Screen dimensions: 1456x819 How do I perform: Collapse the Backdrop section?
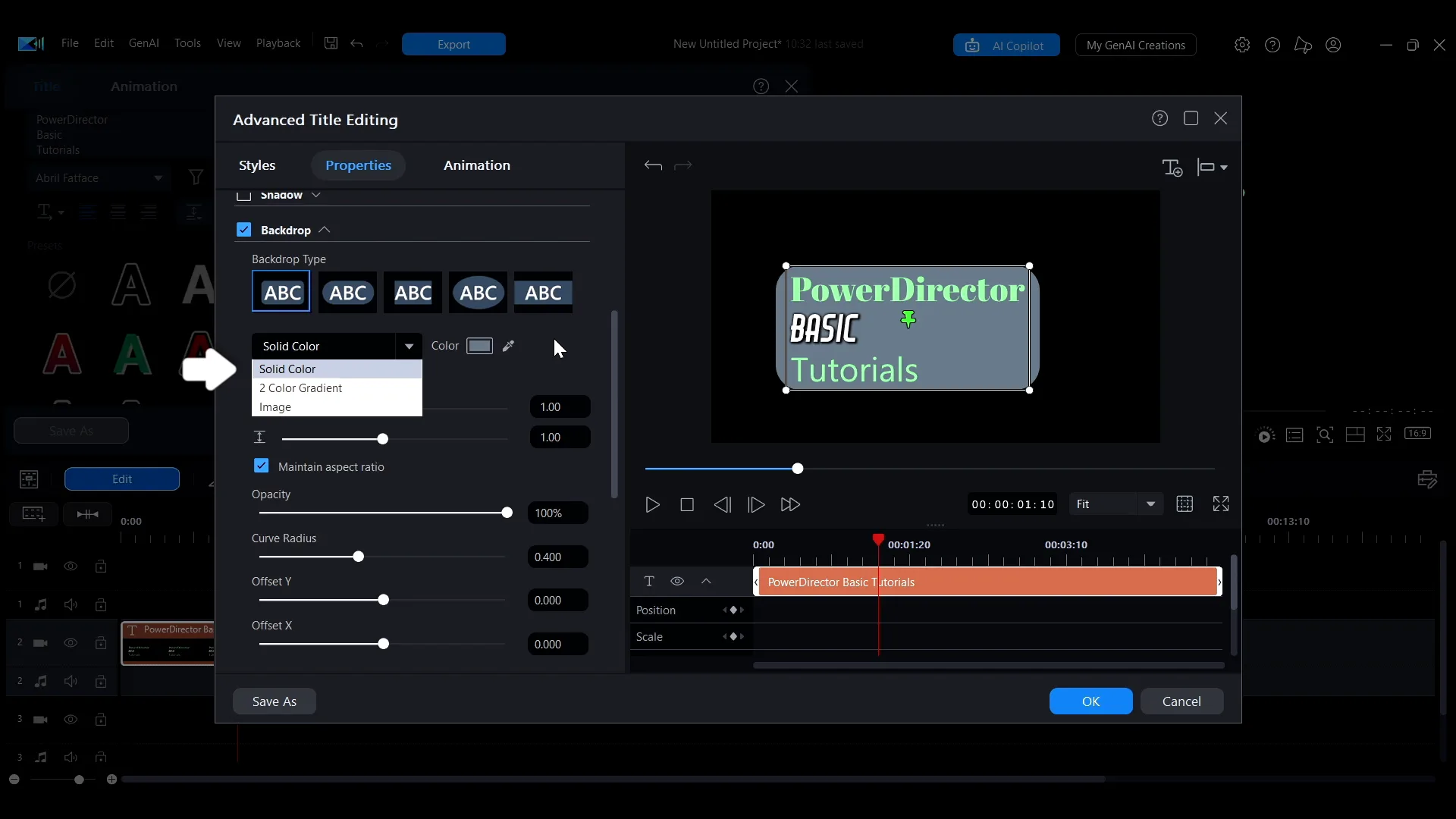pyautogui.click(x=325, y=230)
